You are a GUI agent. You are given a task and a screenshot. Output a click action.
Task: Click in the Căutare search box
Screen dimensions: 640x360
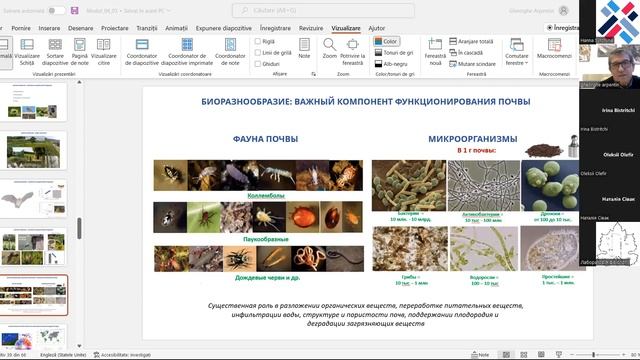click(x=323, y=11)
